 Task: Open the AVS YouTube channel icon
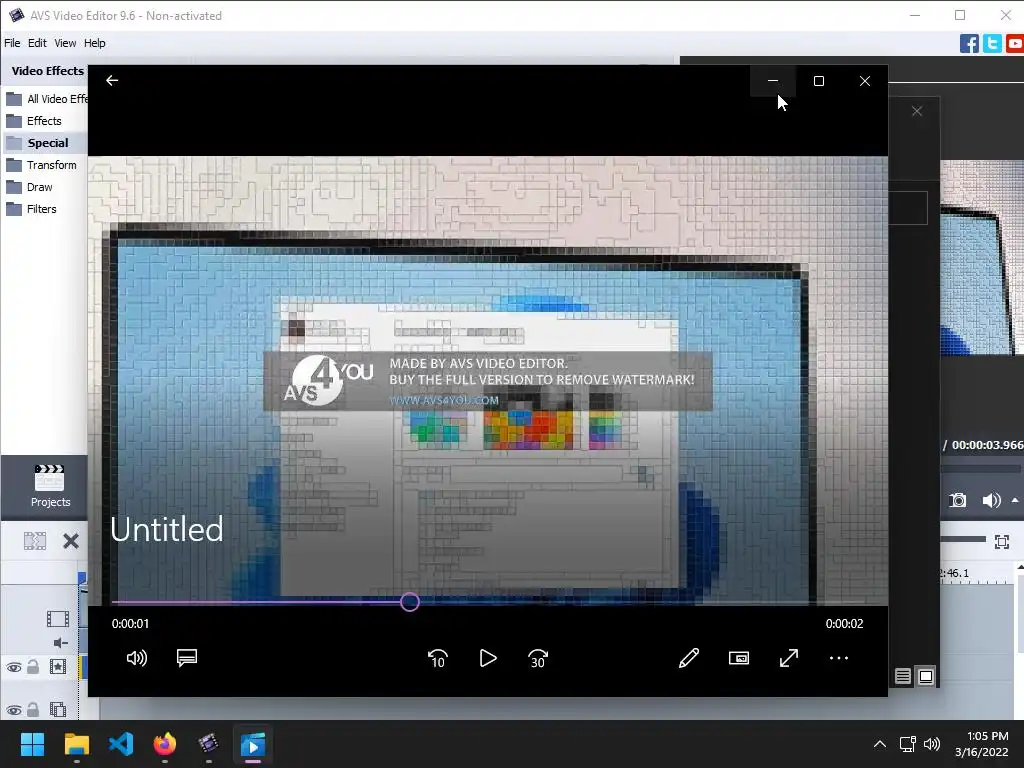(x=1015, y=44)
